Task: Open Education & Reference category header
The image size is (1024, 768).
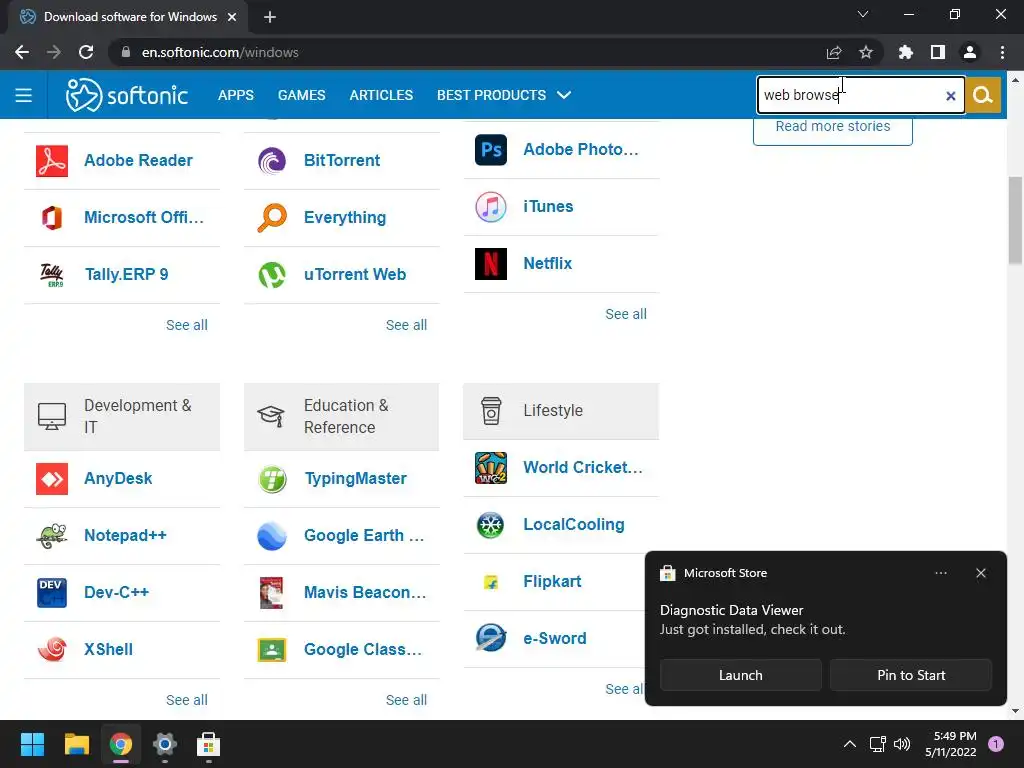Action: (x=342, y=417)
